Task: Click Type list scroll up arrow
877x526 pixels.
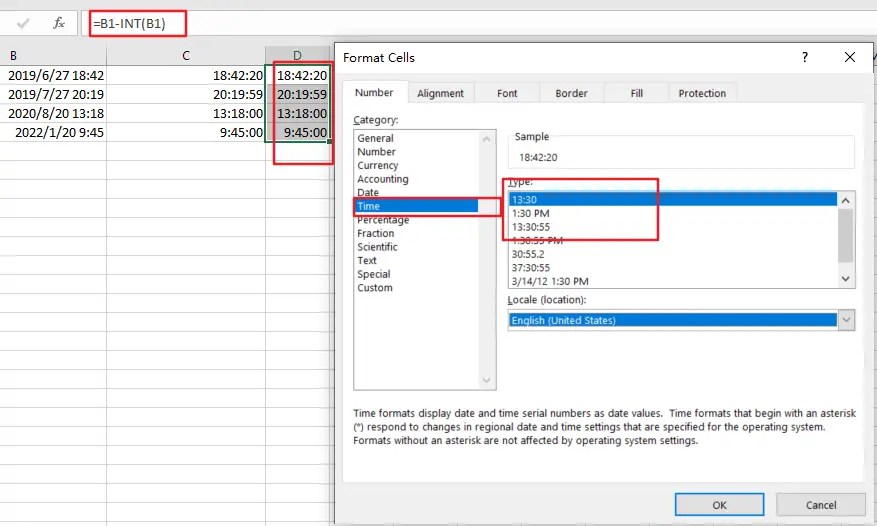Action: 846,200
